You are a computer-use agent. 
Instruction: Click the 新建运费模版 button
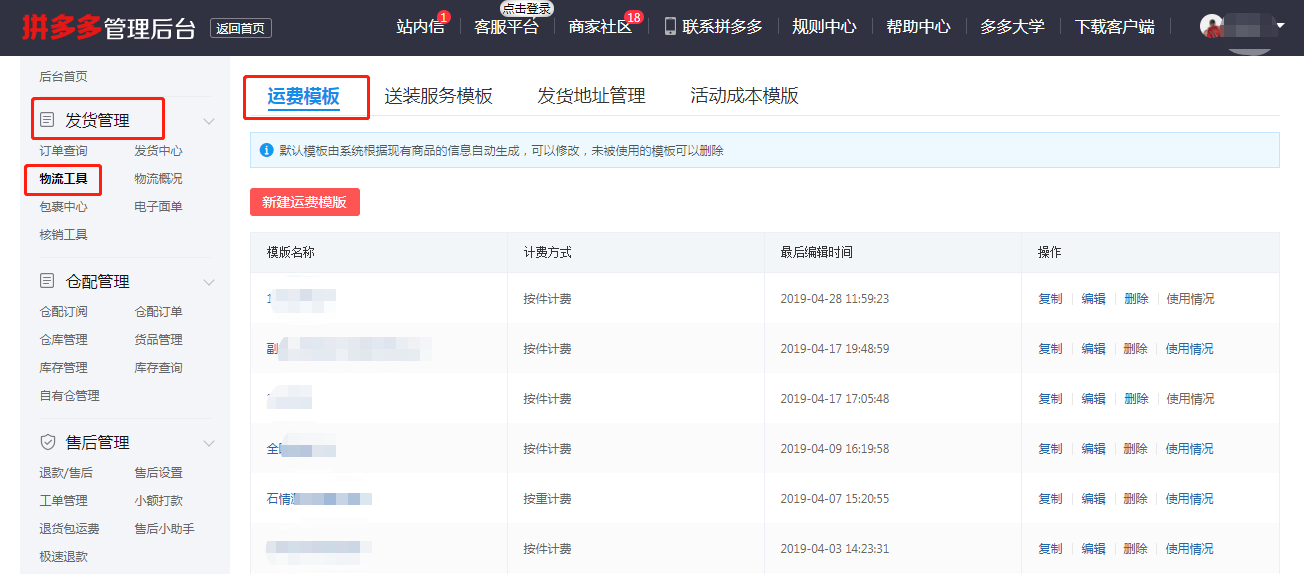304,202
